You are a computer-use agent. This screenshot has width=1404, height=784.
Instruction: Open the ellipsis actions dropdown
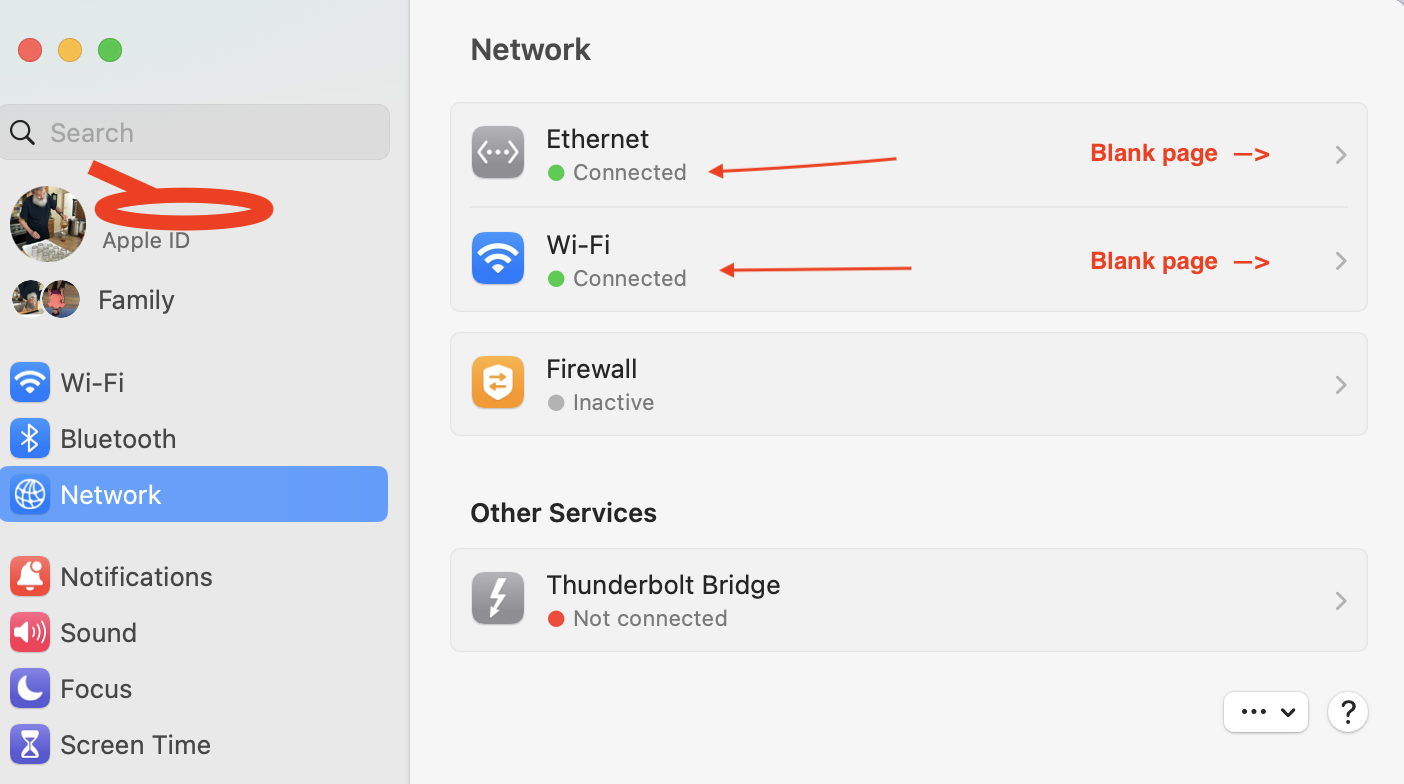pyautogui.click(x=1265, y=712)
